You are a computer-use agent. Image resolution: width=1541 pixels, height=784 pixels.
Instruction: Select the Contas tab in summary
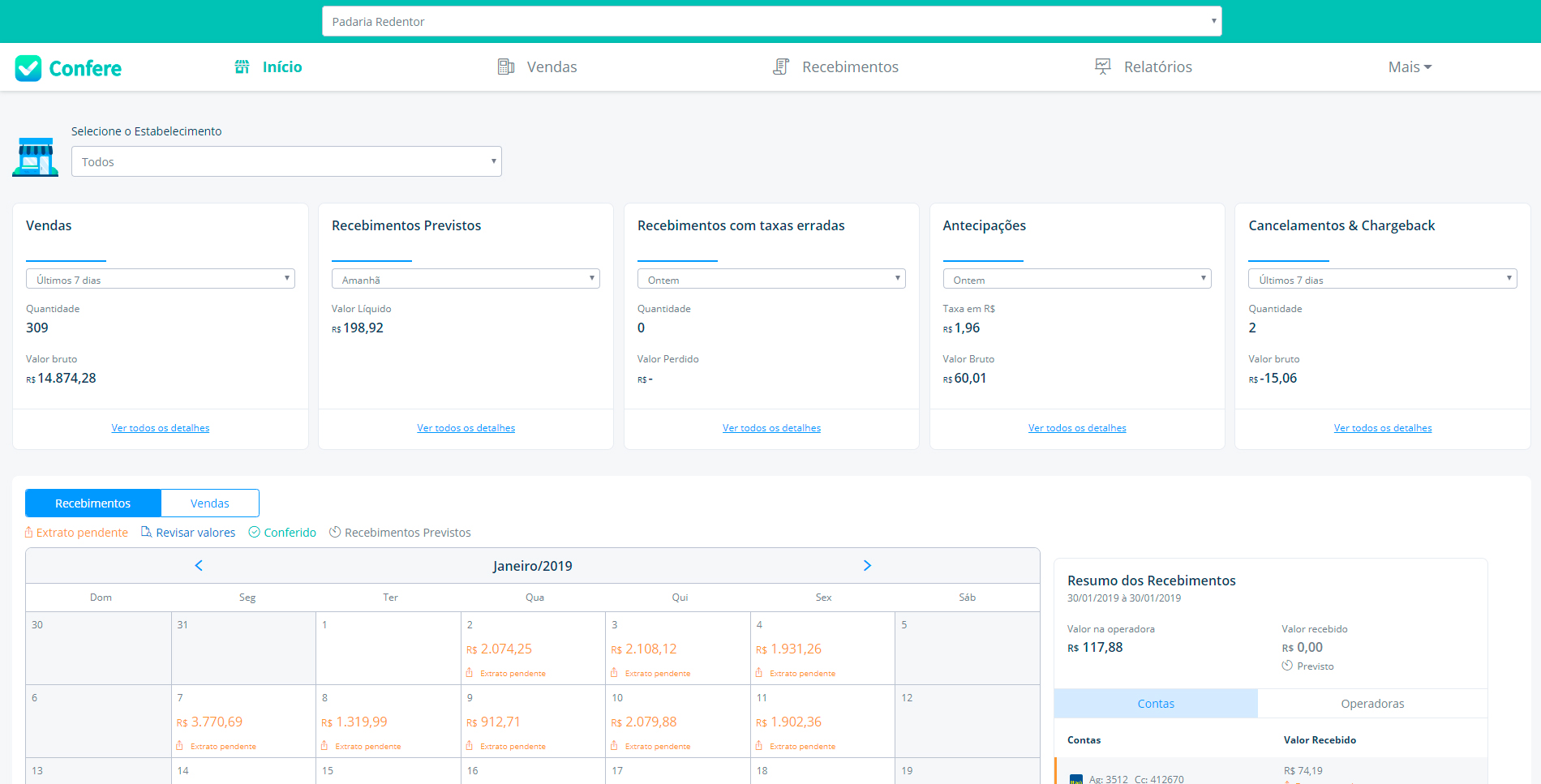pyautogui.click(x=1156, y=704)
